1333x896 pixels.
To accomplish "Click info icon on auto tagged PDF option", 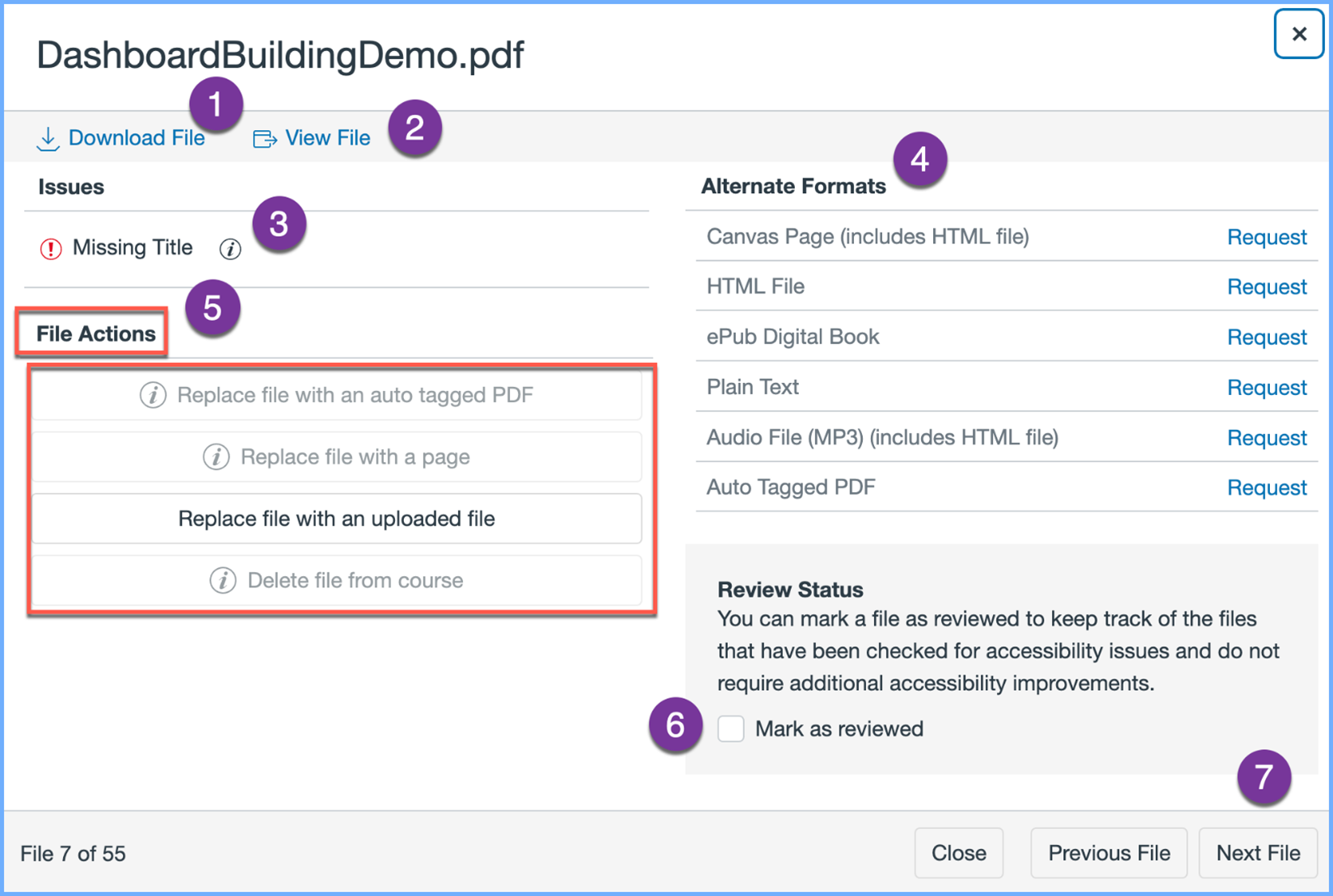I will click(x=153, y=395).
